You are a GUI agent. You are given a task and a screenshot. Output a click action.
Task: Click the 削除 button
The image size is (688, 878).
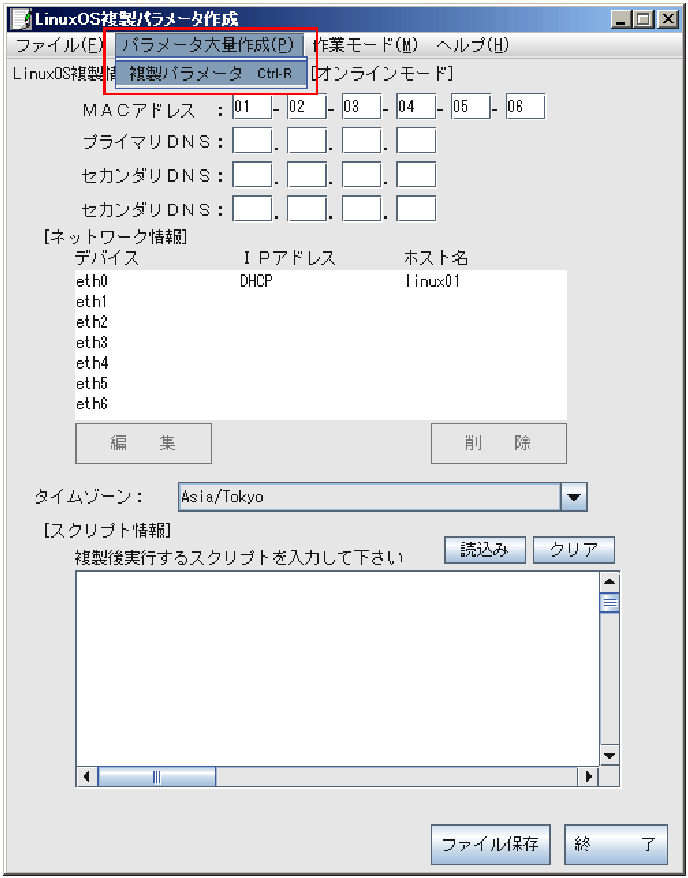[x=499, y=443]
